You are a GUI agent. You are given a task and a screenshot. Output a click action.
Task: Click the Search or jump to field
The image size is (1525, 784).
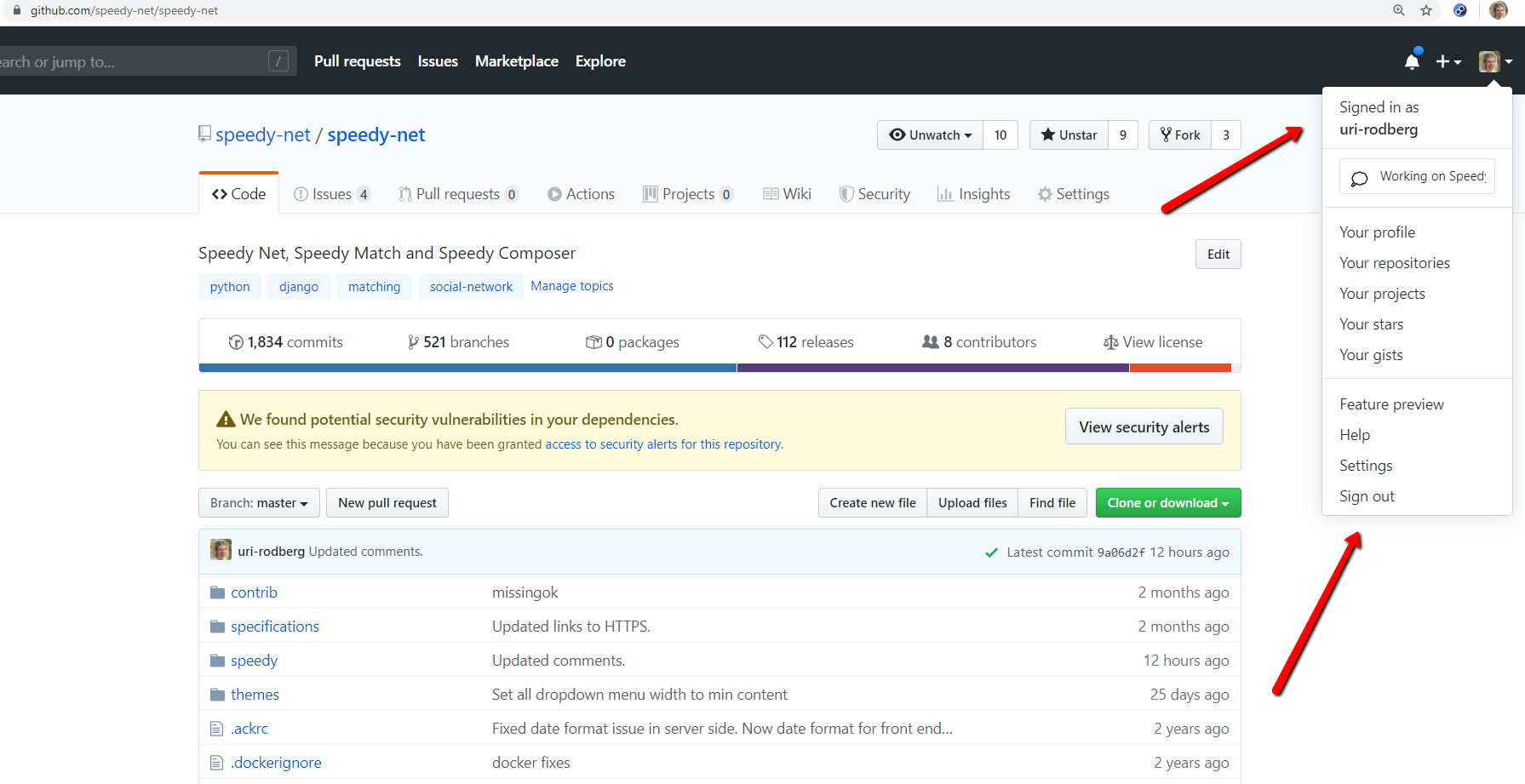(x=136, y=60)
